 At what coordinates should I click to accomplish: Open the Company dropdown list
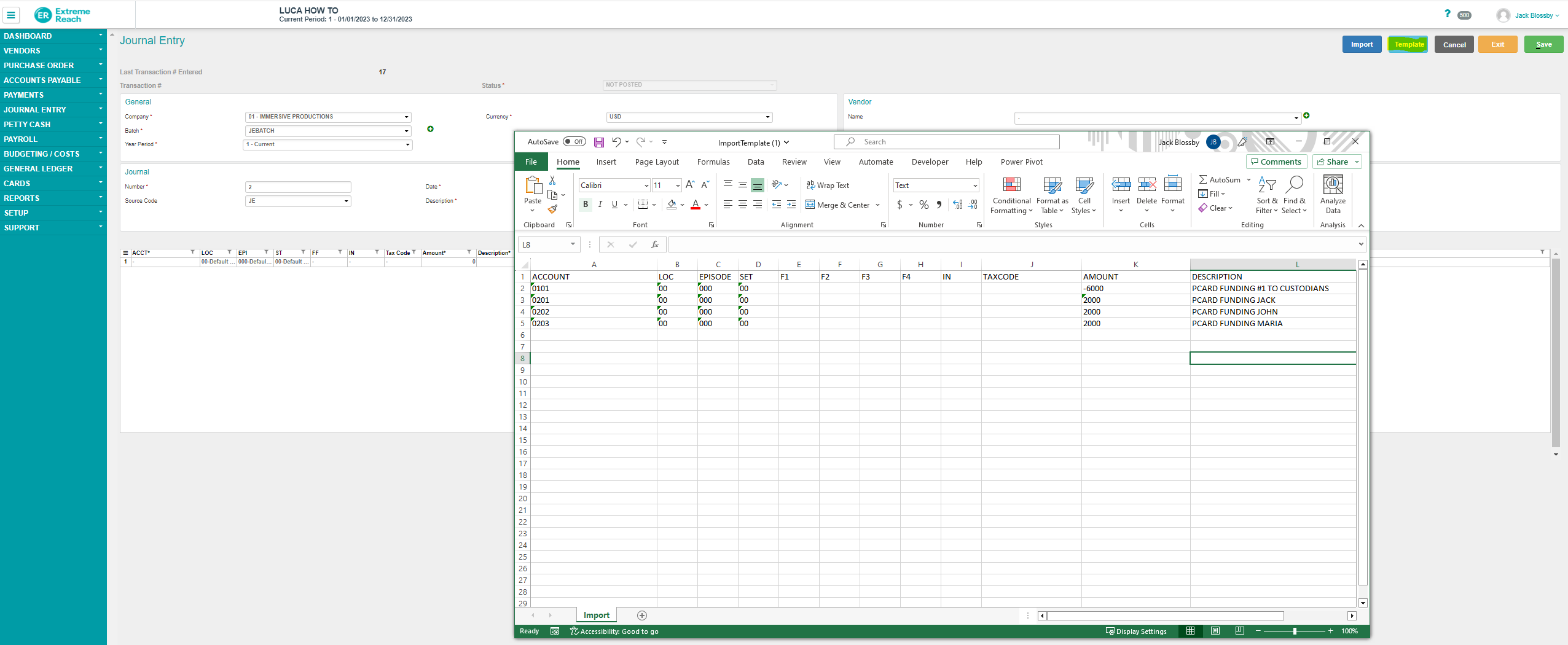(406, 117)
